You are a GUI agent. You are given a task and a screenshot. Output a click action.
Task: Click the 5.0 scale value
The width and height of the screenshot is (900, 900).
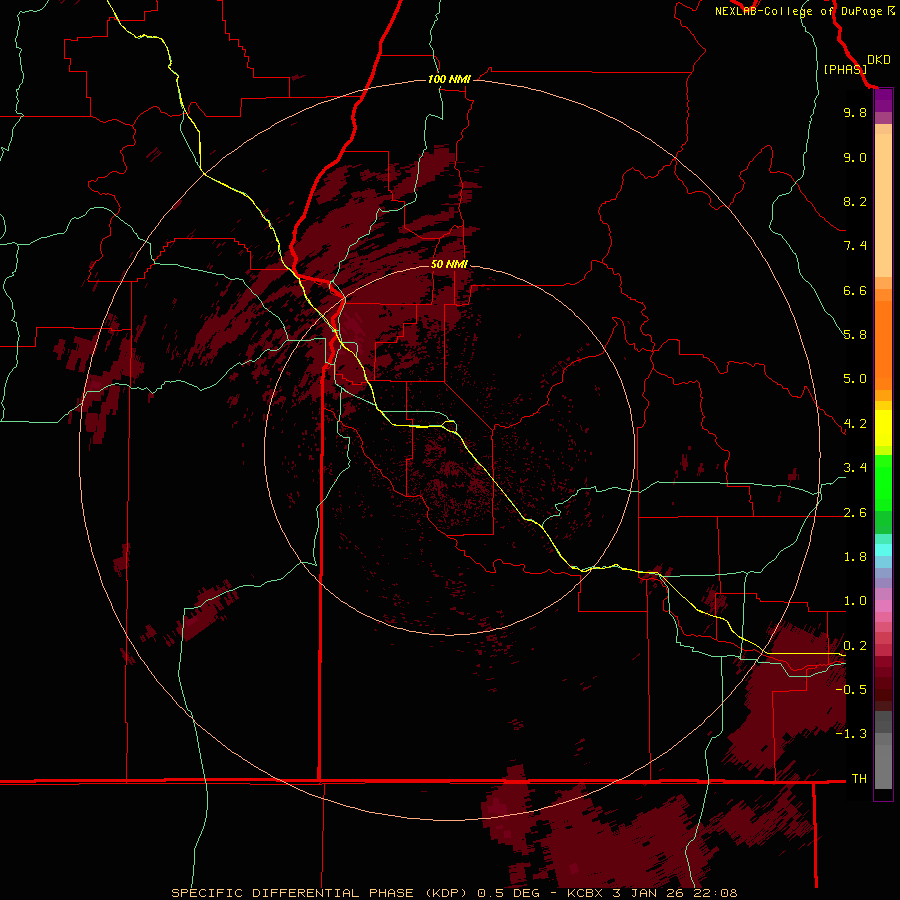tap(855, 379)
